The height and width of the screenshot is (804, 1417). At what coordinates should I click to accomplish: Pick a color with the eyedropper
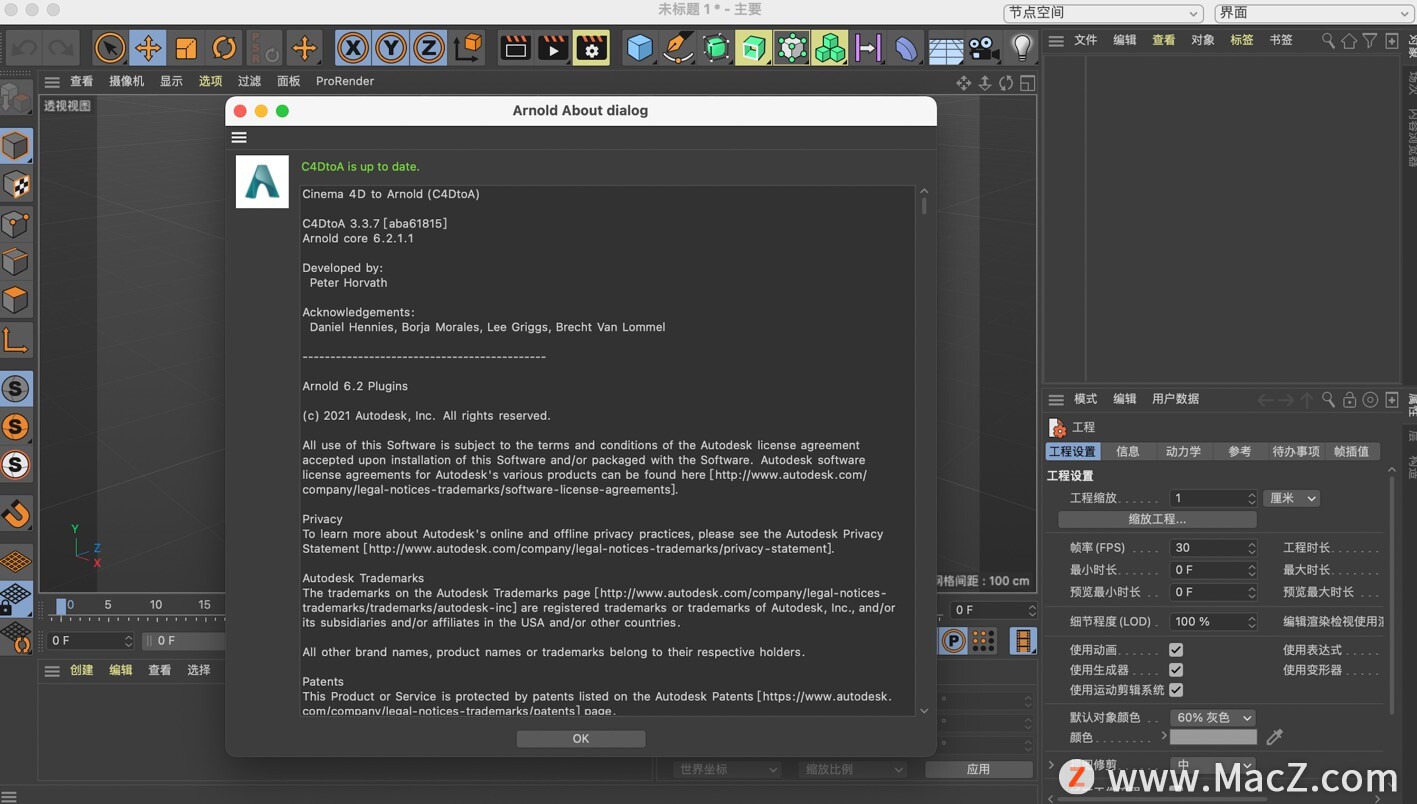[1274, 737]
